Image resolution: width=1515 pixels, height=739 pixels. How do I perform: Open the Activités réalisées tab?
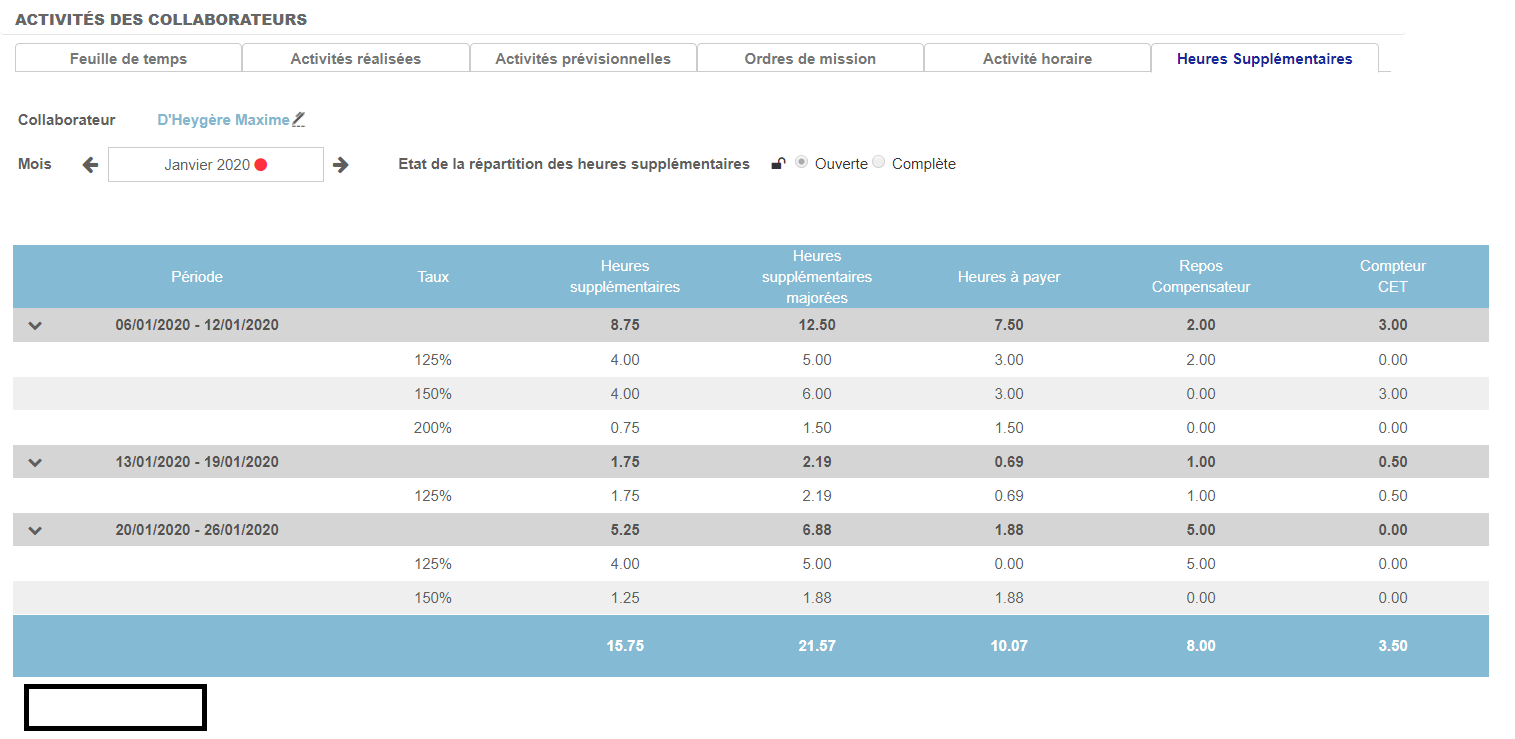tap(355, 59)
